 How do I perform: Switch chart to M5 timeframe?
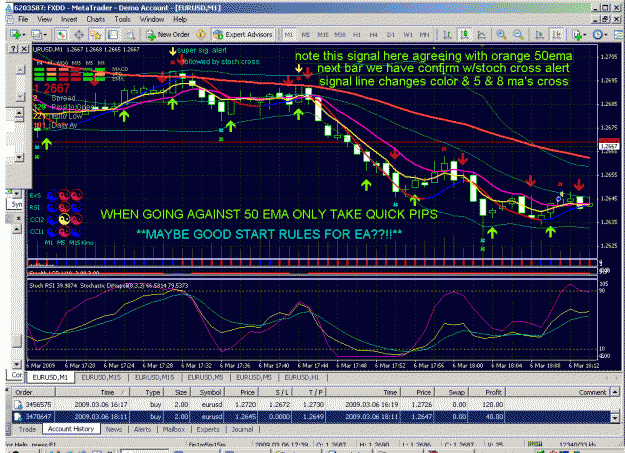[x=305, y=35]
